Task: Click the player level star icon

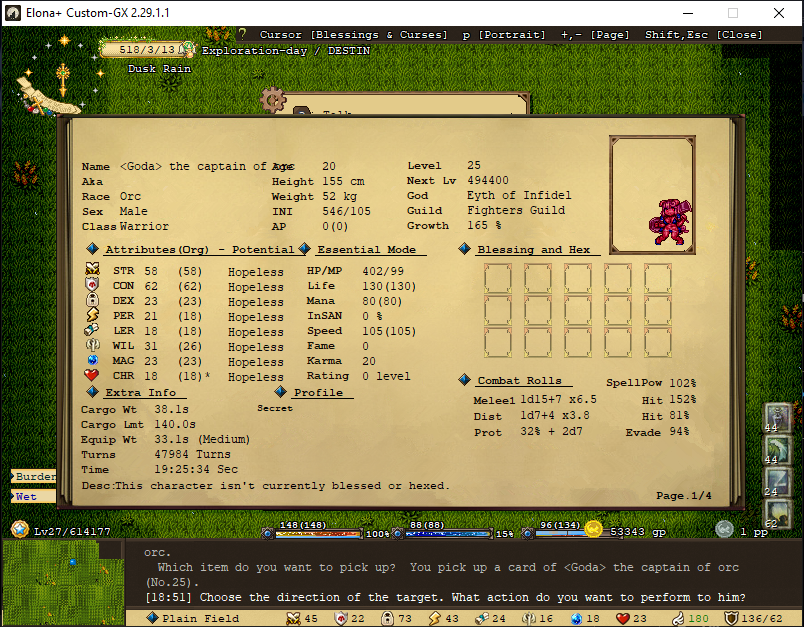Action: click(20, 529)
